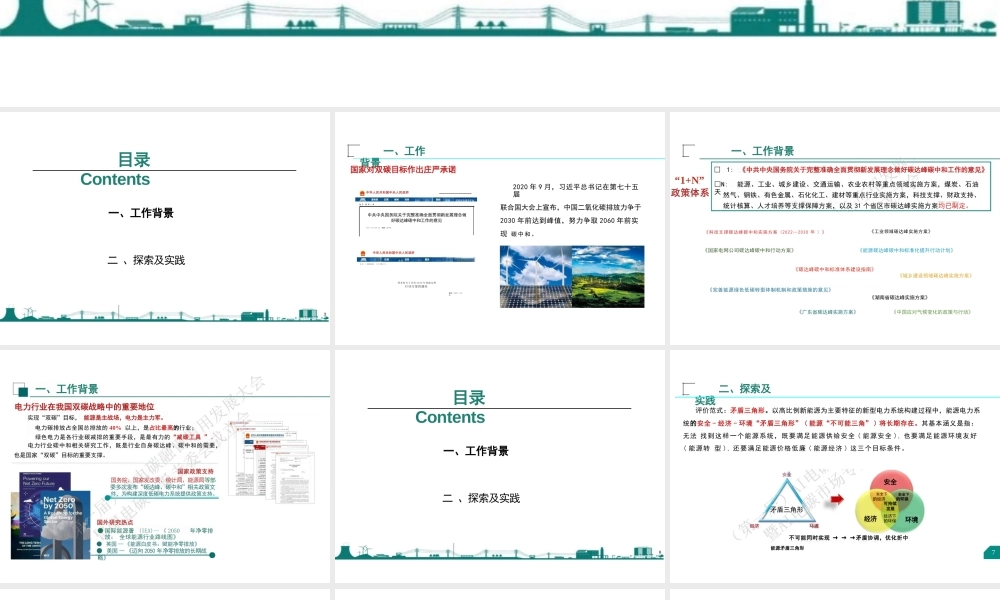The image size is (1000, 600).
Task: Open the blue 能源碳达峰碳中和标准化提升行动计划 link
Action: click(906, 250)
